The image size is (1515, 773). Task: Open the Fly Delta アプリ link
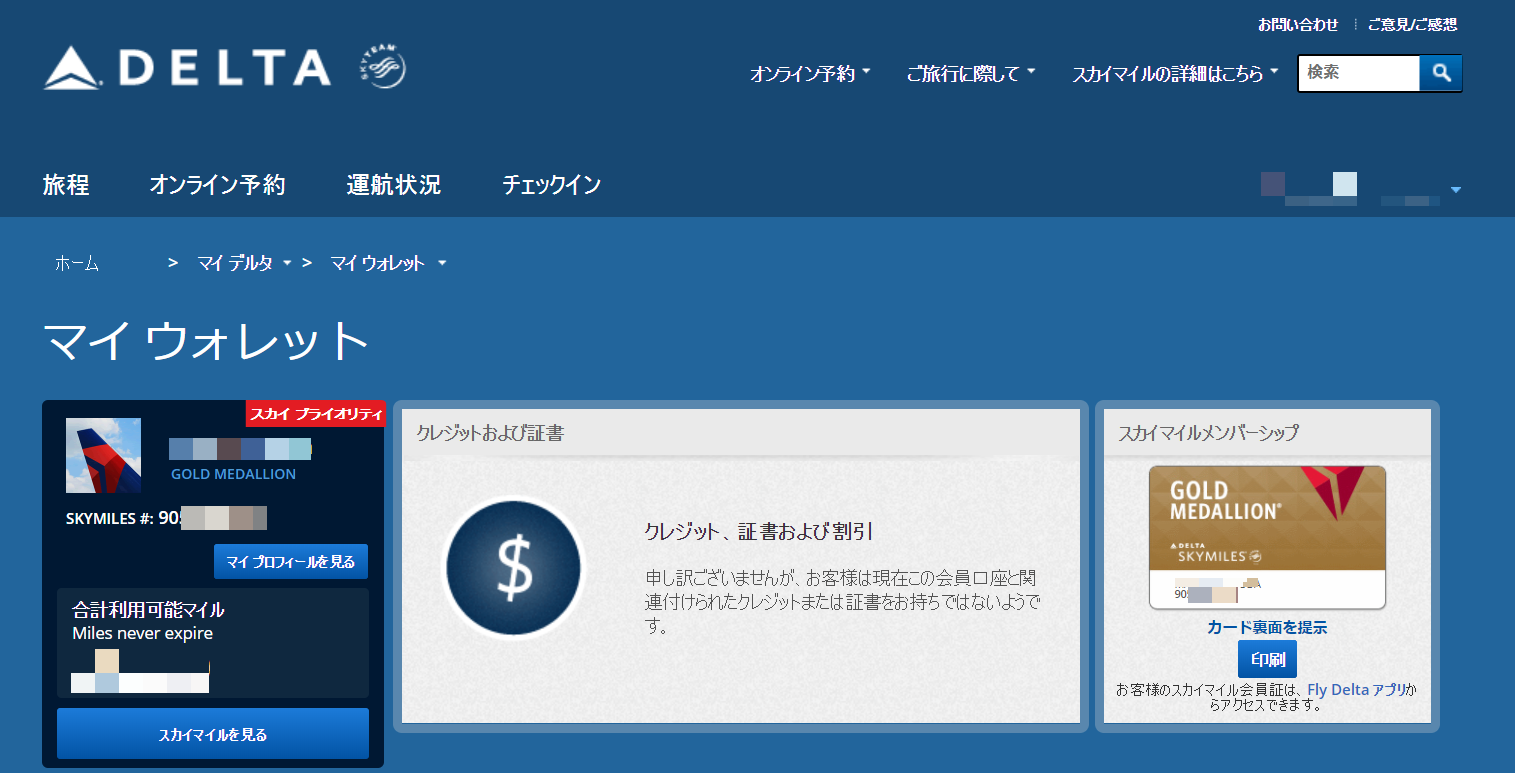(1356, 690)
